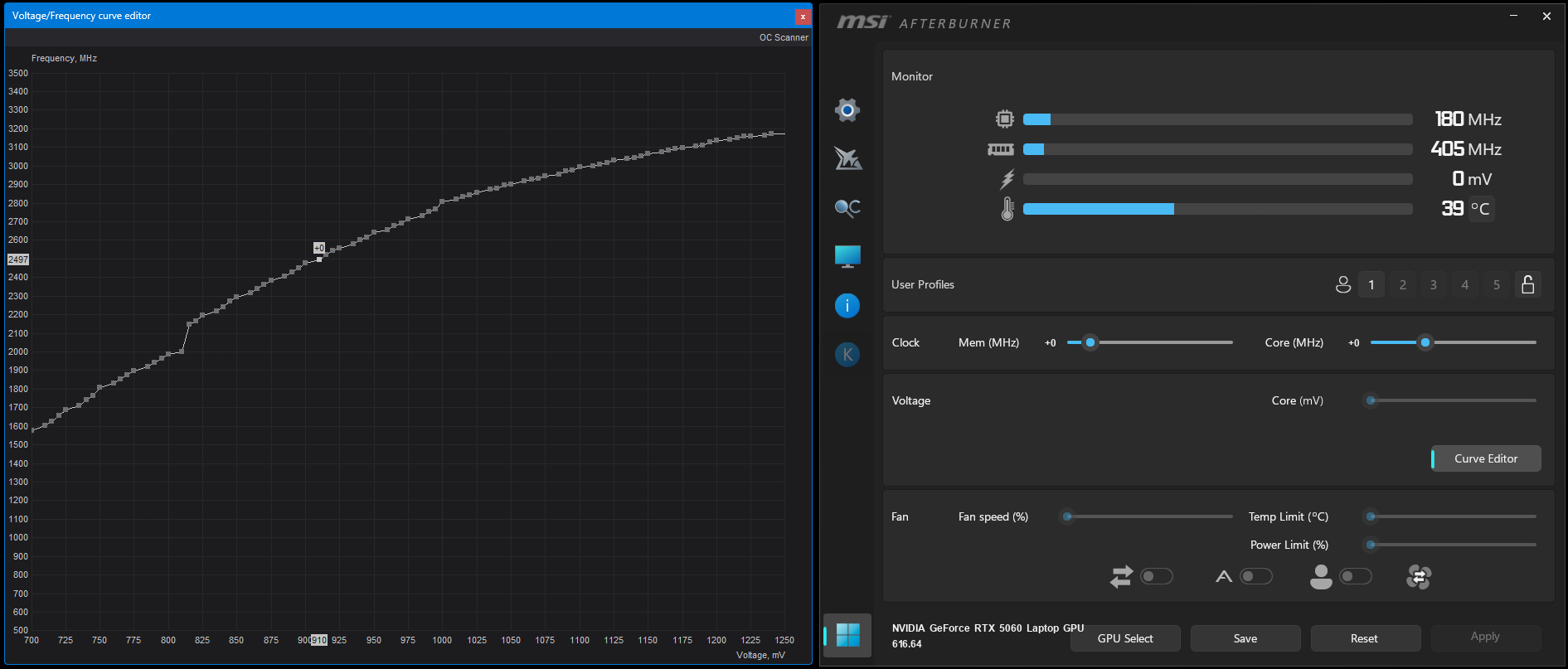Toggle the switch beside the sync arrows
Viewport: 1568px width, 669px height.
click(x=1157, y=576)
